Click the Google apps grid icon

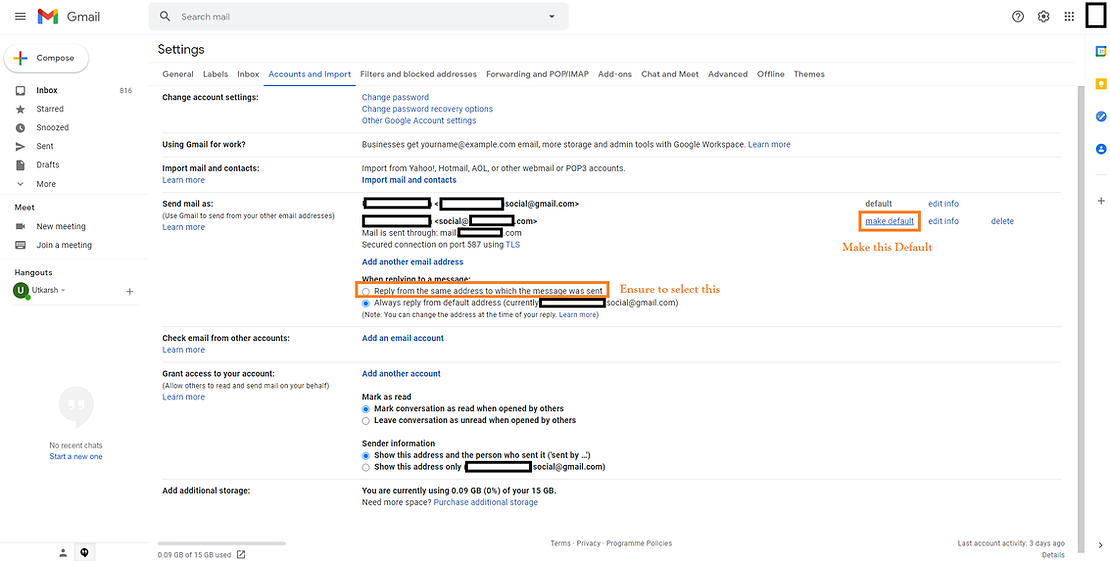pos(1069,17)
